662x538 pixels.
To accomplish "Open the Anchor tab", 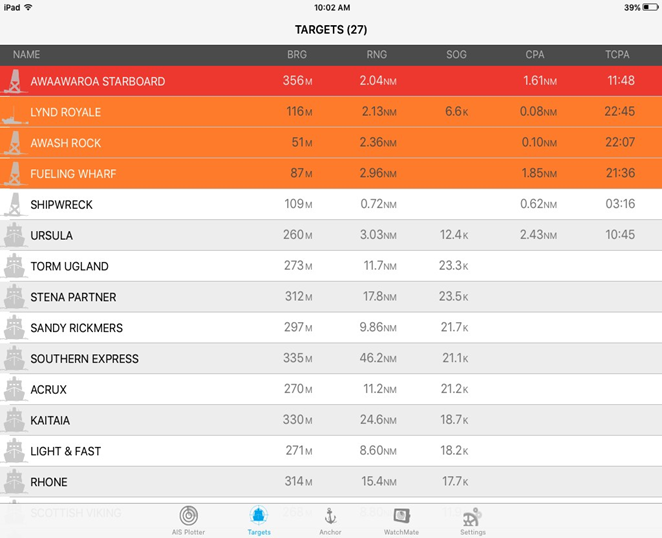I will [x=330, y=521].
